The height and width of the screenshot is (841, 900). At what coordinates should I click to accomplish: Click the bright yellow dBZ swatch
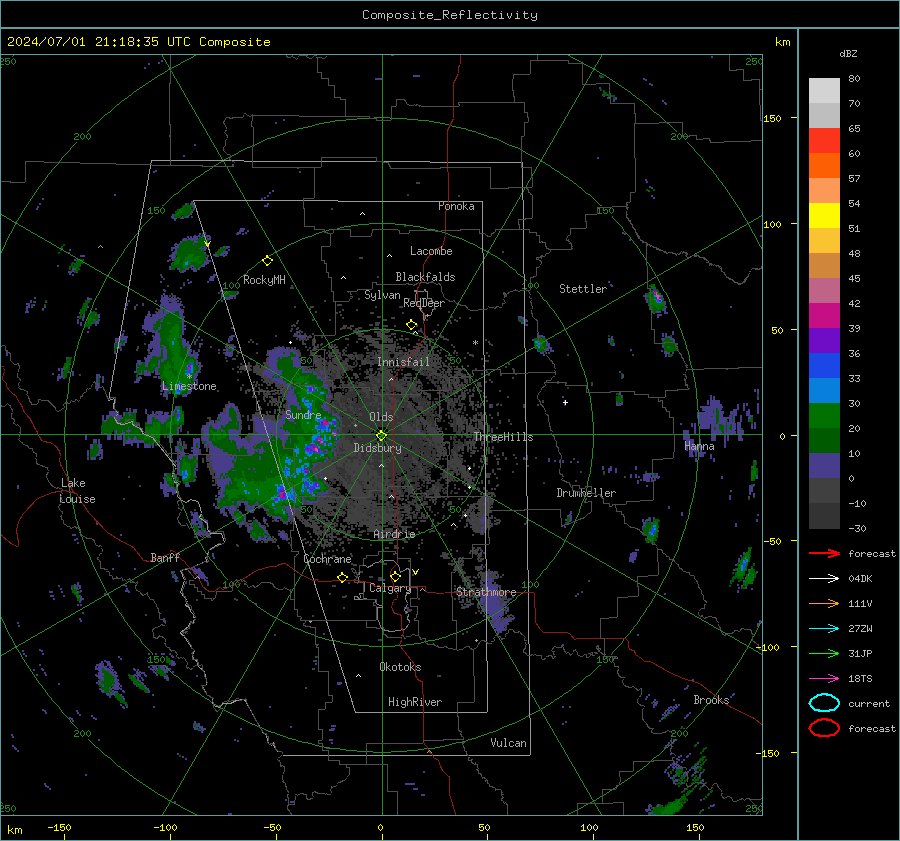pos(824,216)
